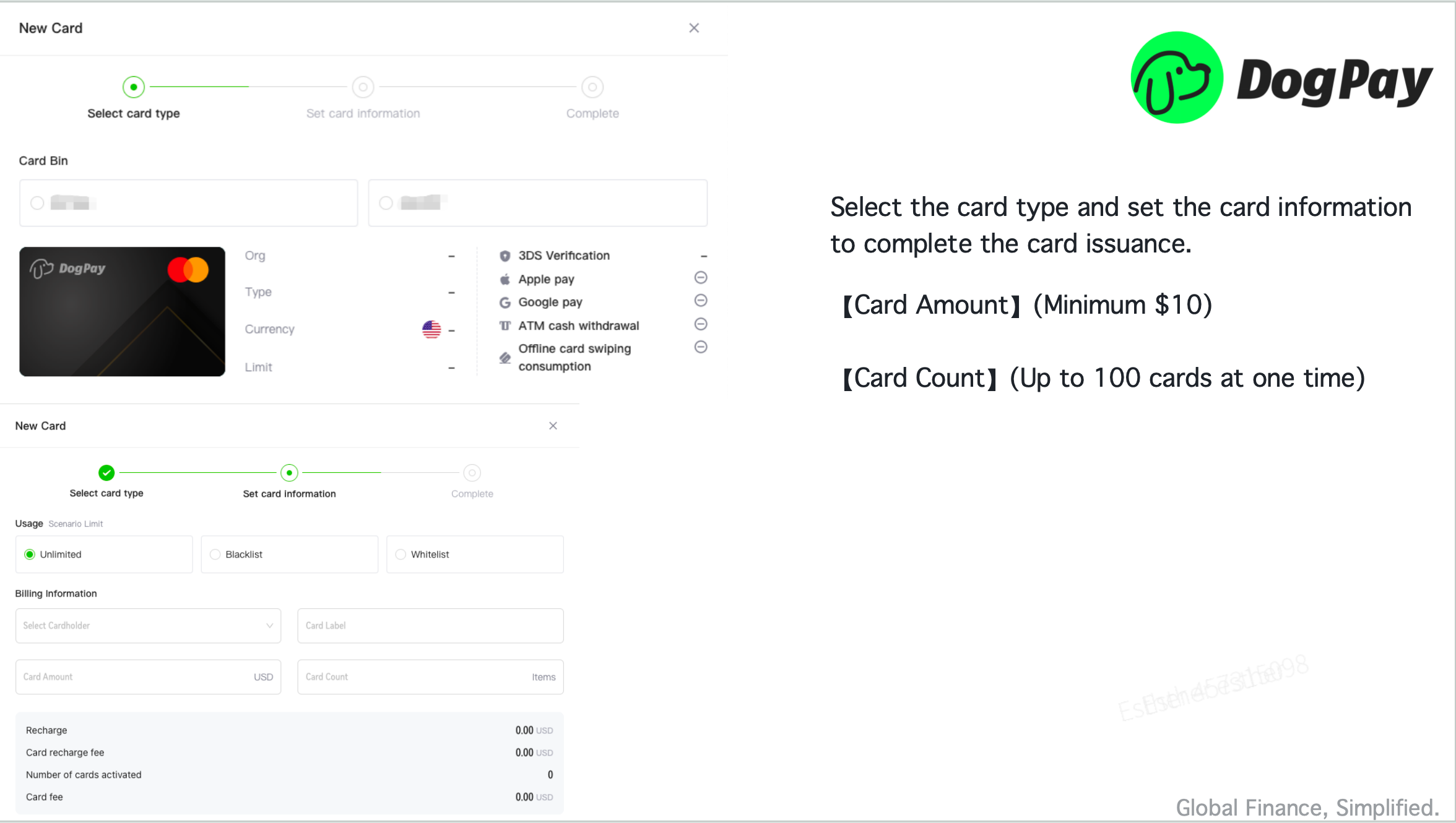Screen dimensions: 1456x823
Task: Click the Number of cards activated value 0
Action: click(x=550, y=775)
